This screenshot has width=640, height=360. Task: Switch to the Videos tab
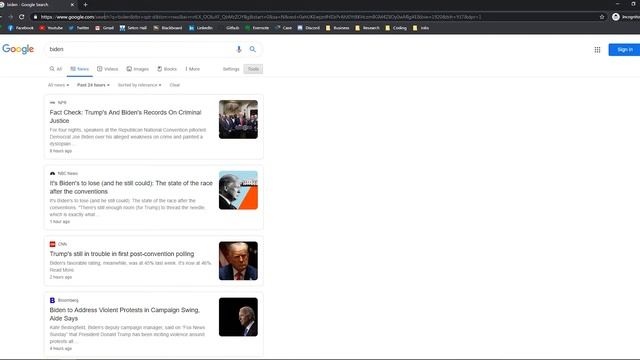(107, 69)
